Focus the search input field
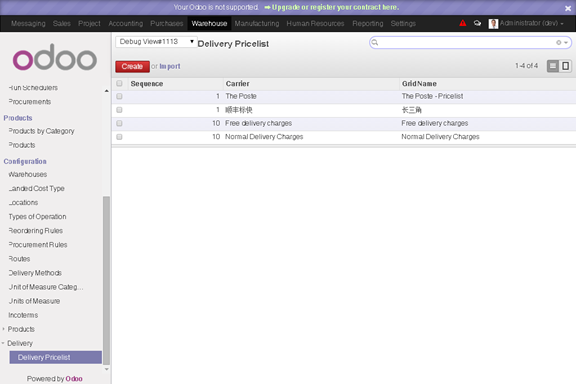Viewport: 576px width, 384px height. click(467, 43)
